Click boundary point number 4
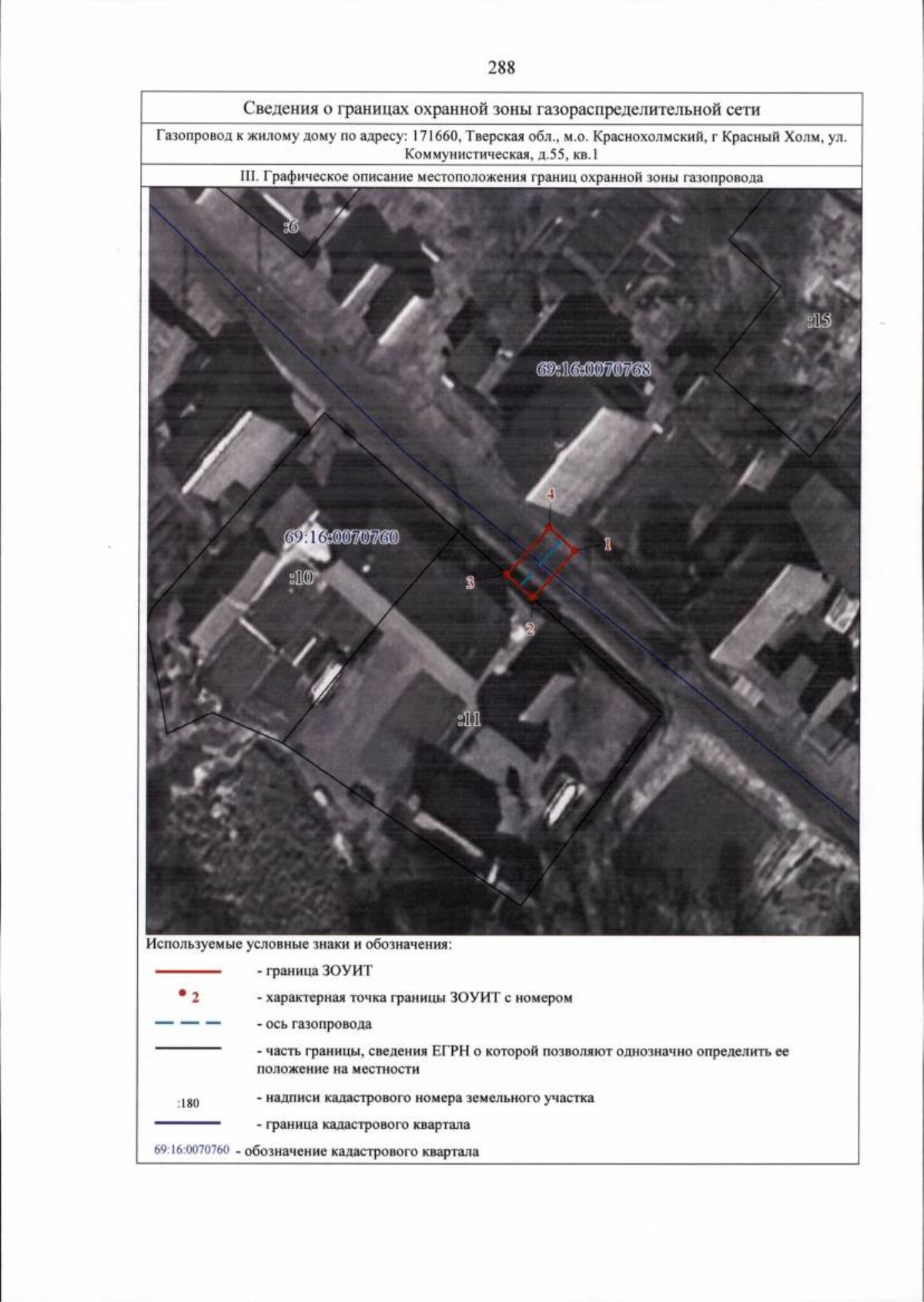This screenshot has width=924, height=1302. (551, 494)
